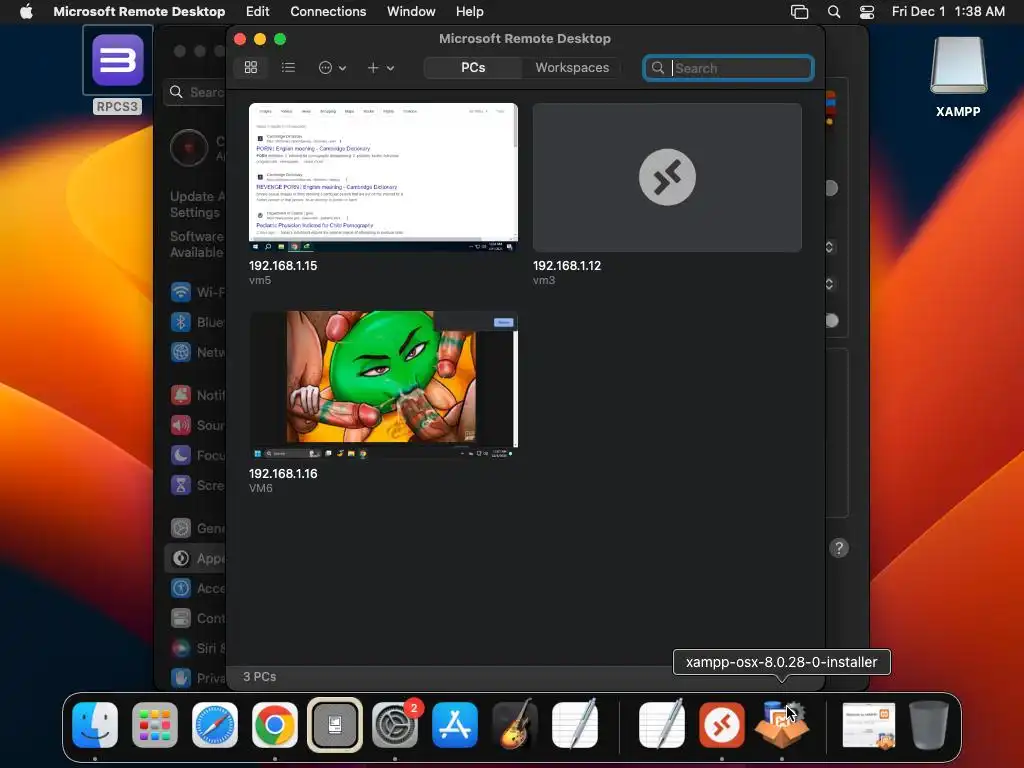
Task: Select Appearance in the System Settings sidebar
Action: pyautogui.click(x=196, y=558)
